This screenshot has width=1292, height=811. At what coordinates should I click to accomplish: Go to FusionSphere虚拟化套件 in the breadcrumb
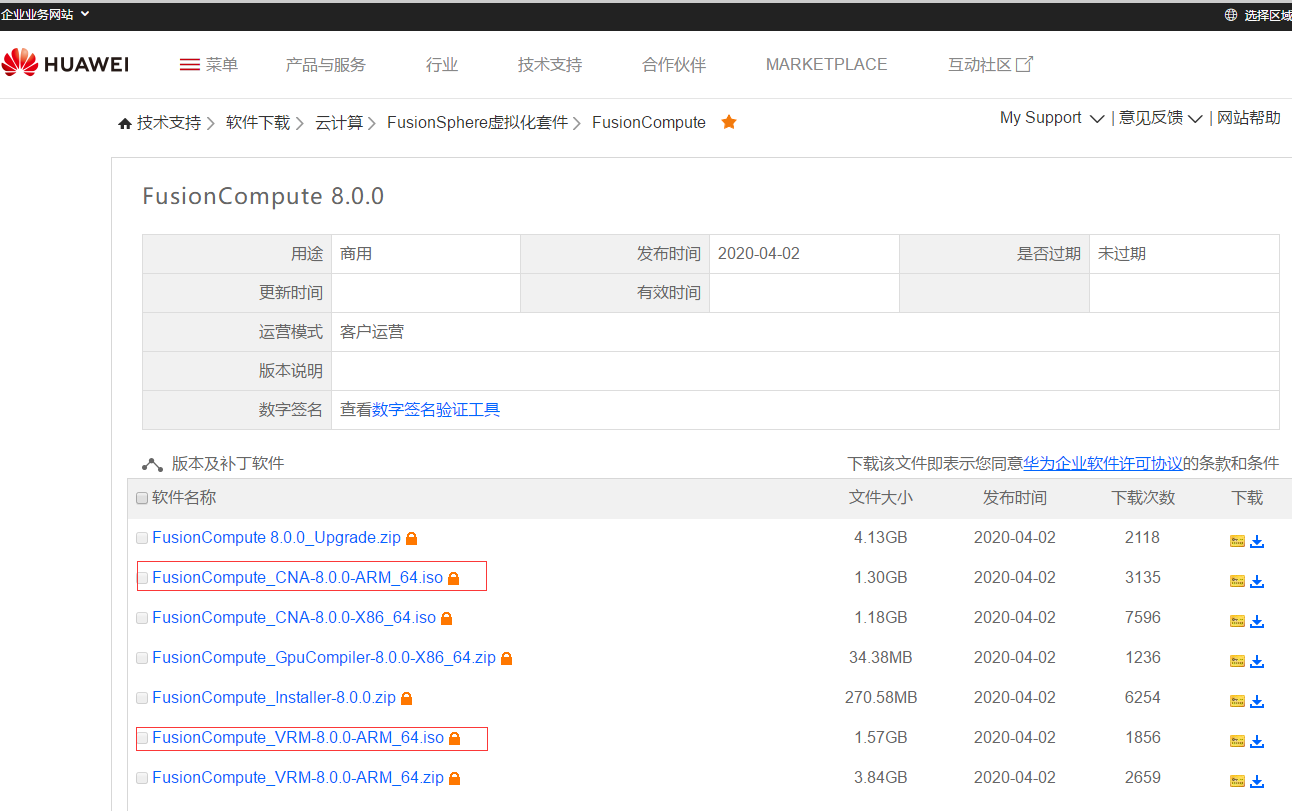point(477,123)
